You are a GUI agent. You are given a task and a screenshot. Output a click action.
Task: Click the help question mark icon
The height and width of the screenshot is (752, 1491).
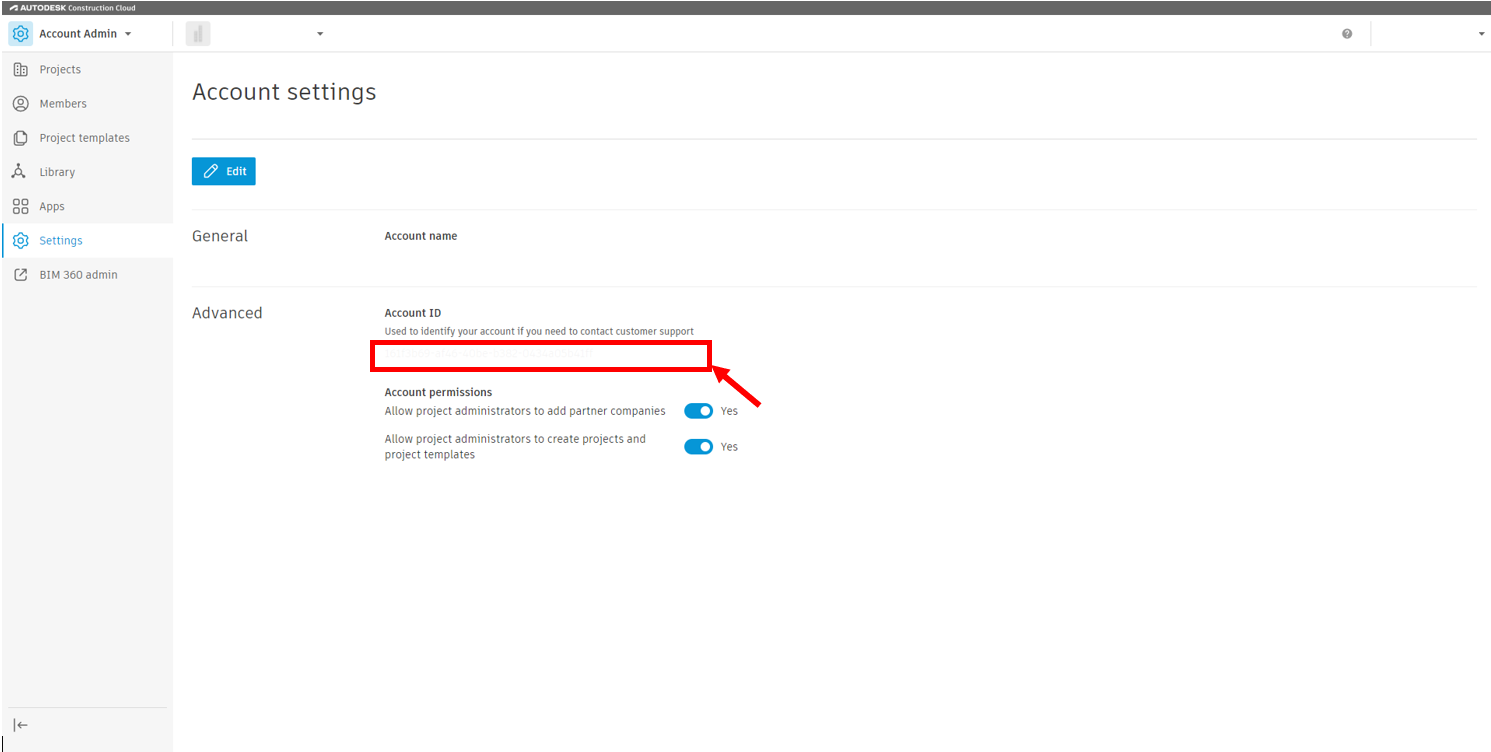tap(1347, 33)
